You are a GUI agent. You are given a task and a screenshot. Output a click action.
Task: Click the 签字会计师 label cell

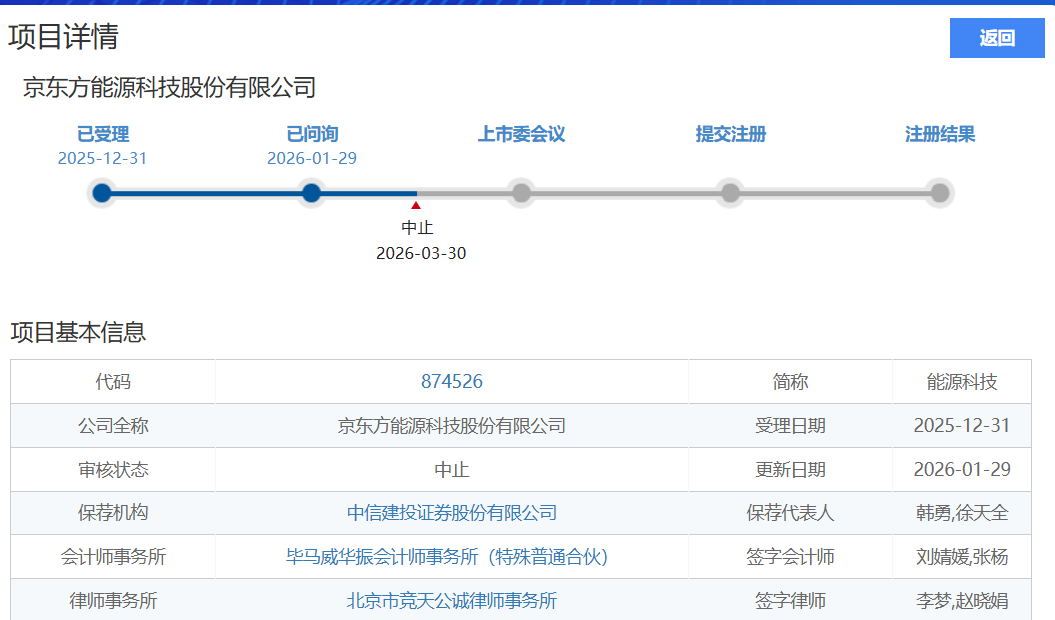790,557
